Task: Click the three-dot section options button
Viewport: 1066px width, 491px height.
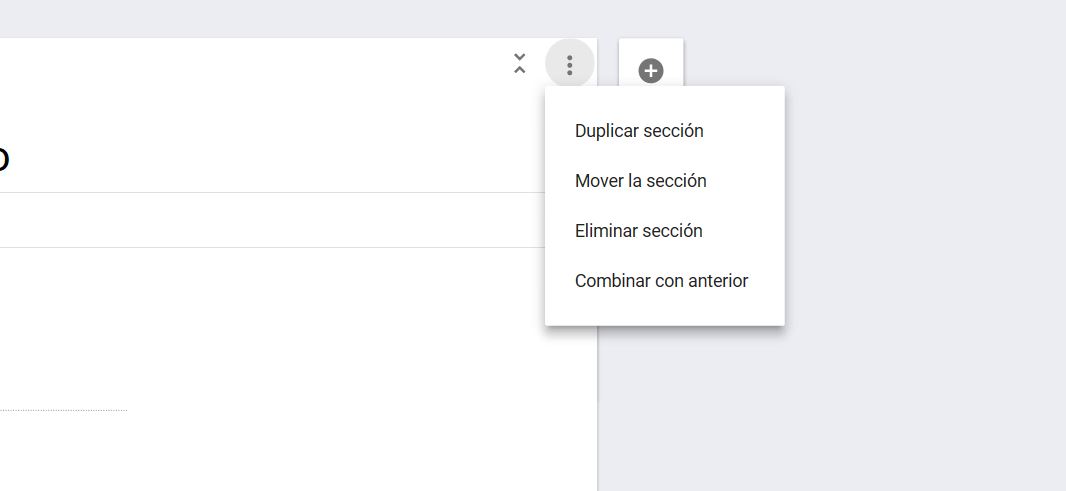Action: point(570,65)
